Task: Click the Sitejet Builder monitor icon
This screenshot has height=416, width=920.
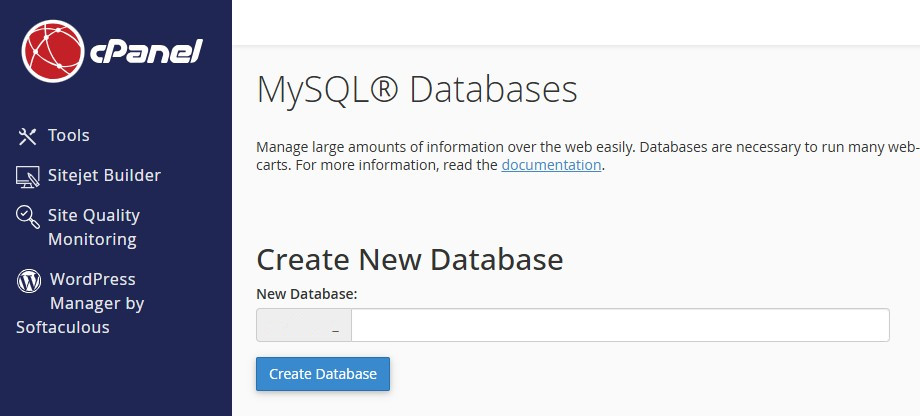Action: tap(28, 177)
